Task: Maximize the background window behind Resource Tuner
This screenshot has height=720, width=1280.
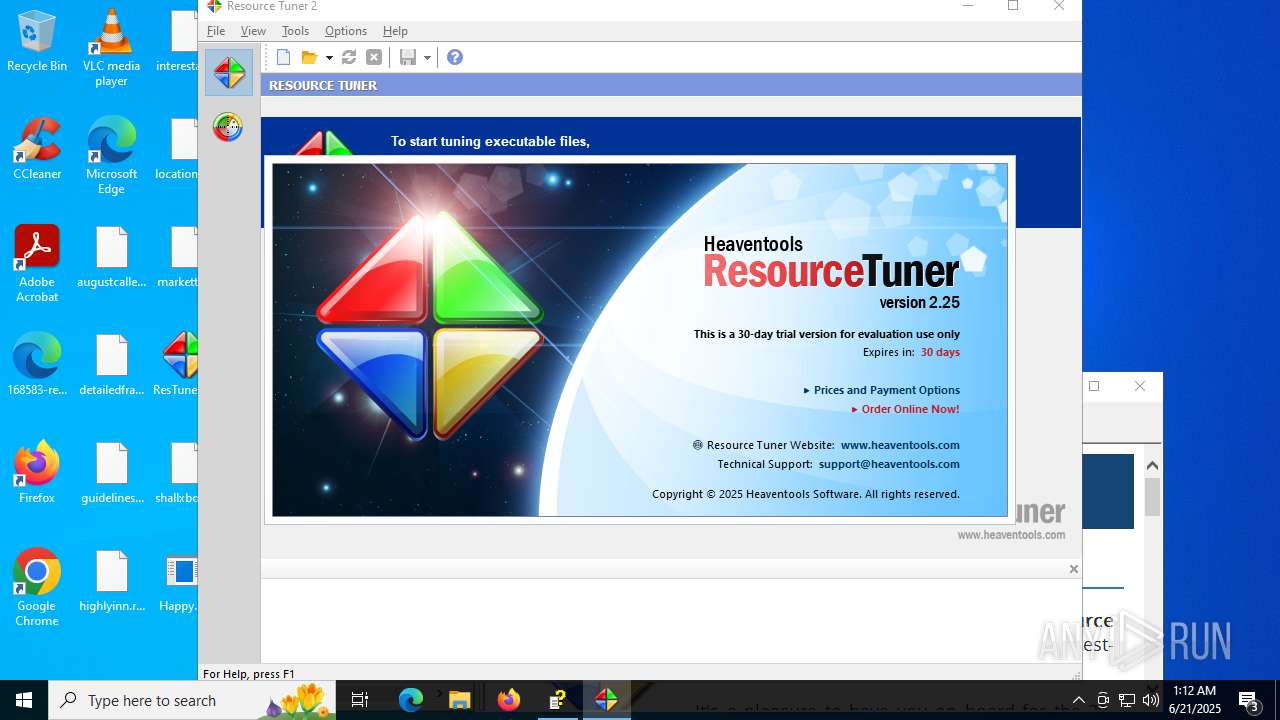Action: tap(1094, 386)
